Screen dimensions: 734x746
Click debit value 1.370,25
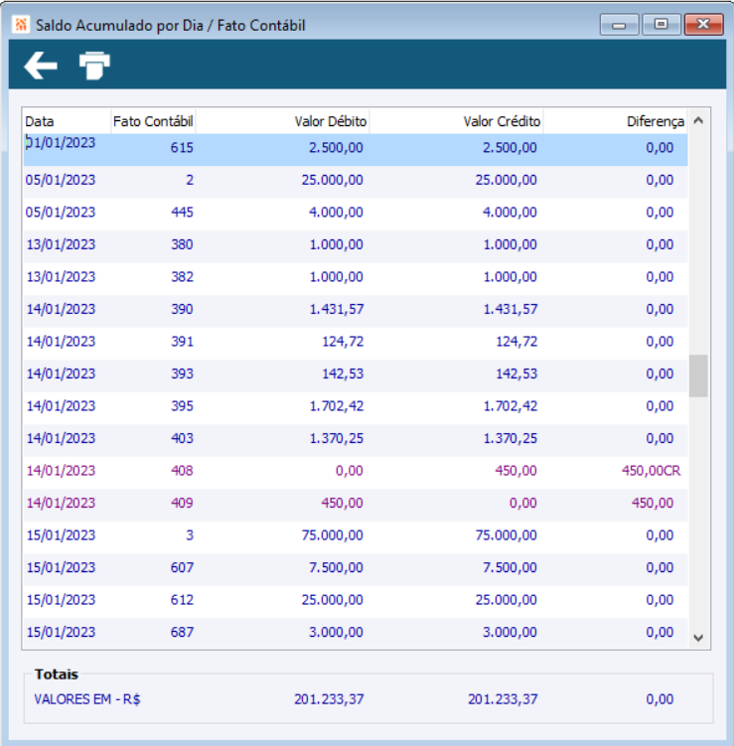[x=337, y=438]
